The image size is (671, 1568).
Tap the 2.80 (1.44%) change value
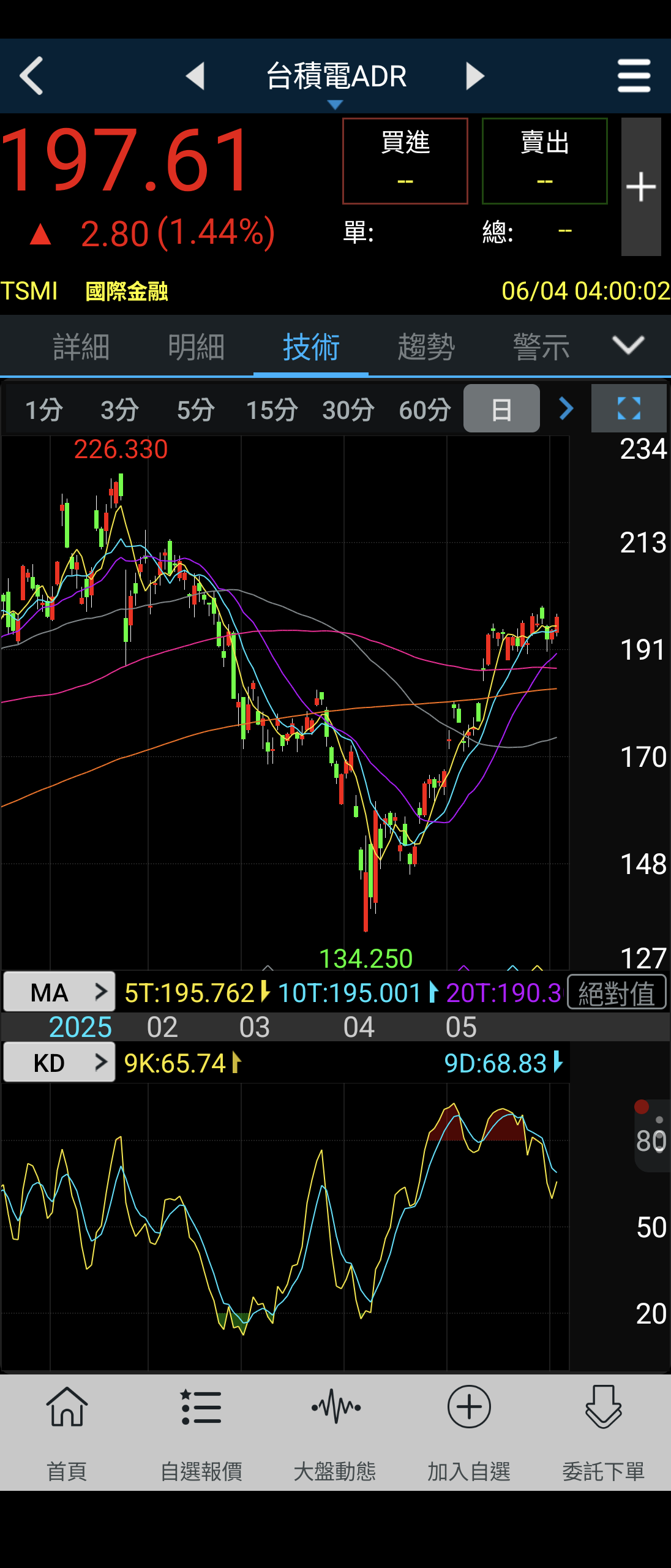coord(178,233)
